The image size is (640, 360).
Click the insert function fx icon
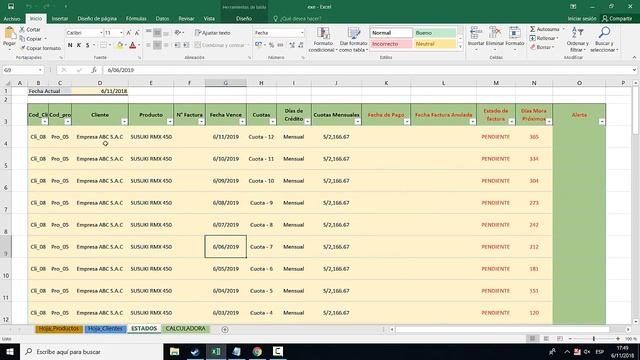pos(93,70)
